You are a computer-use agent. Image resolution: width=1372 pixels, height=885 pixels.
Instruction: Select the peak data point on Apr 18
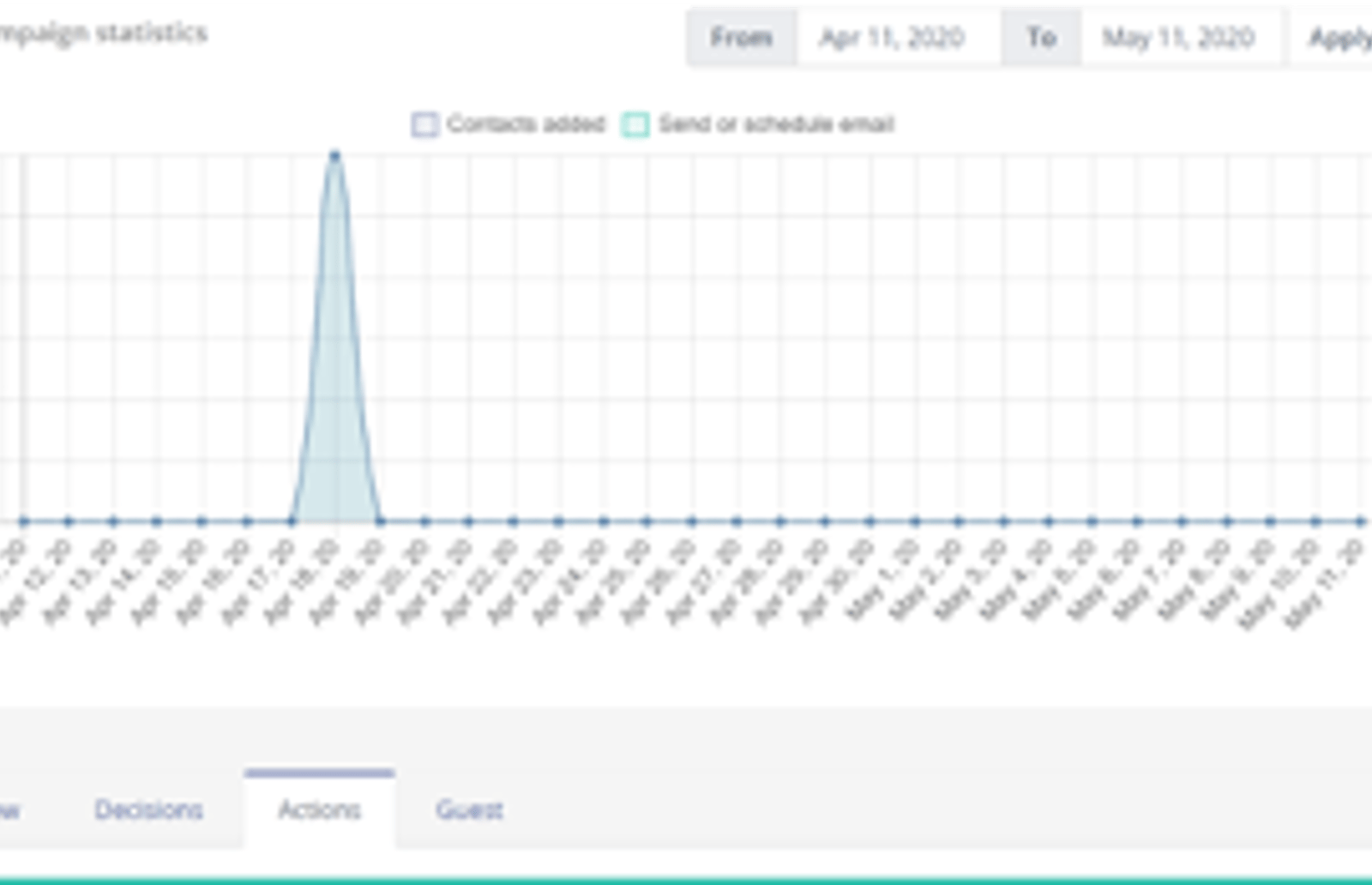point(335,155)
